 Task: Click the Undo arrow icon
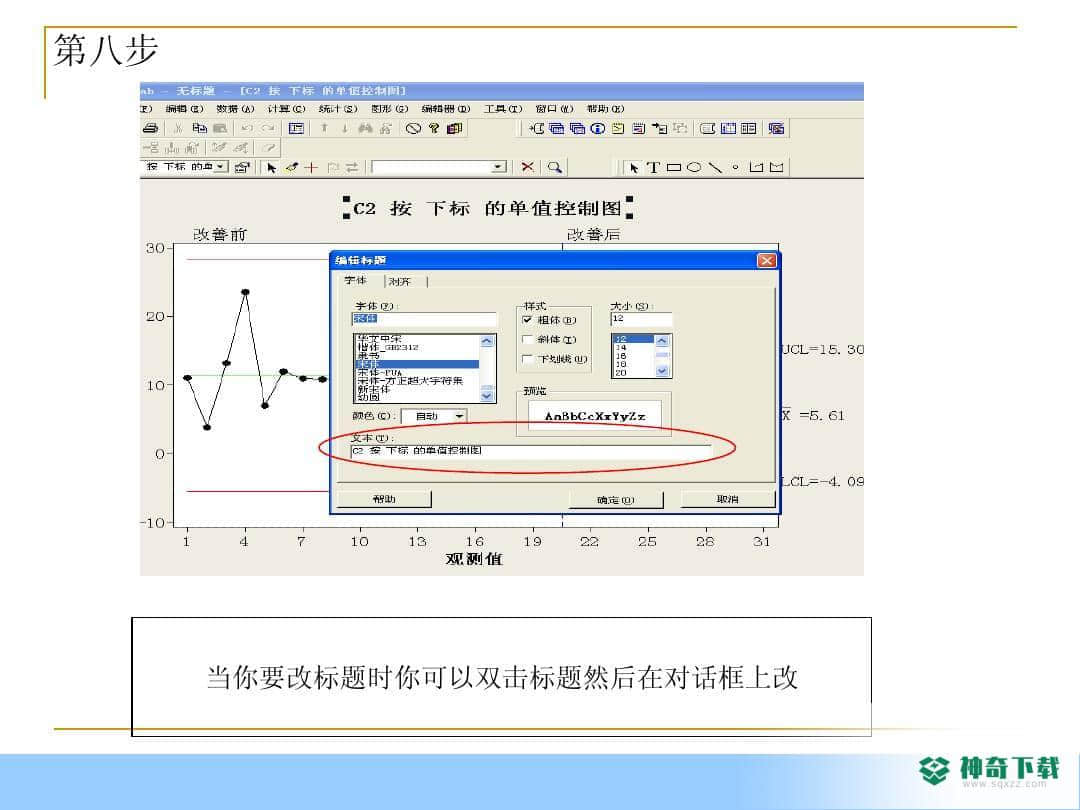tap(247, 128)
